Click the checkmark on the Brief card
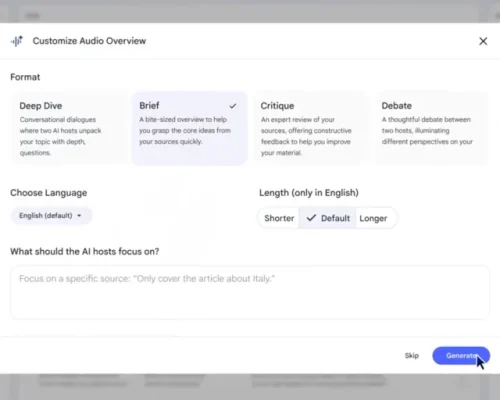Screen dimensions: 500x400 233,106
